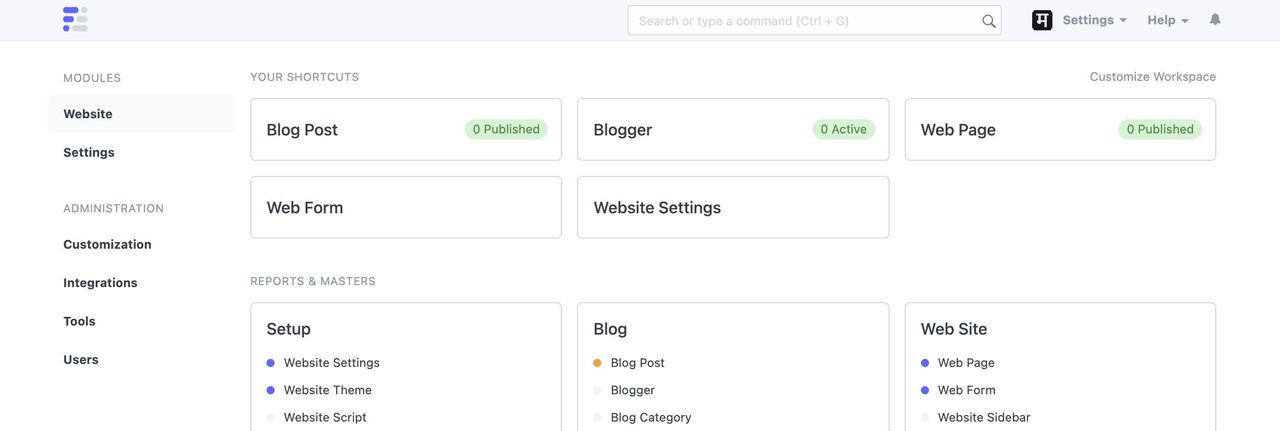Viewport: 1280px width, 431px height.
Task: Open the notifications bell
Action: point(1215,20)
